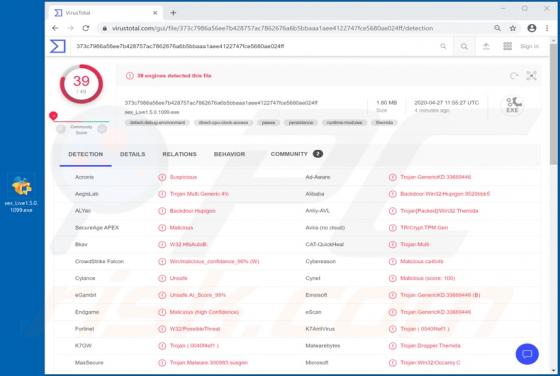This screenshot has height=376, width=560.
Task: Click the browser forward arrow
Action: 70,28
